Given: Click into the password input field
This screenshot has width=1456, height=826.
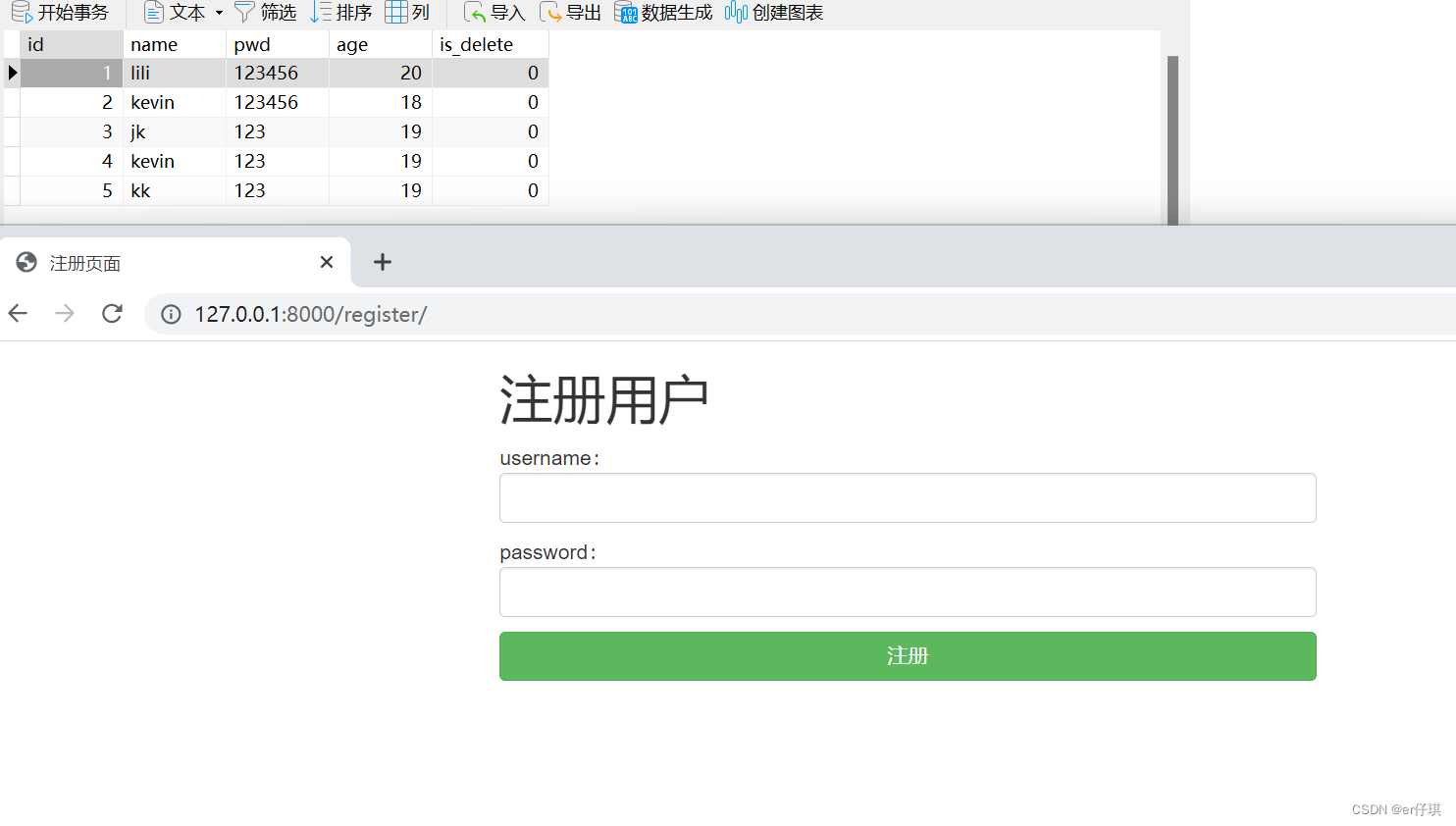Looking at the screenshot, I should coord(908,593).
